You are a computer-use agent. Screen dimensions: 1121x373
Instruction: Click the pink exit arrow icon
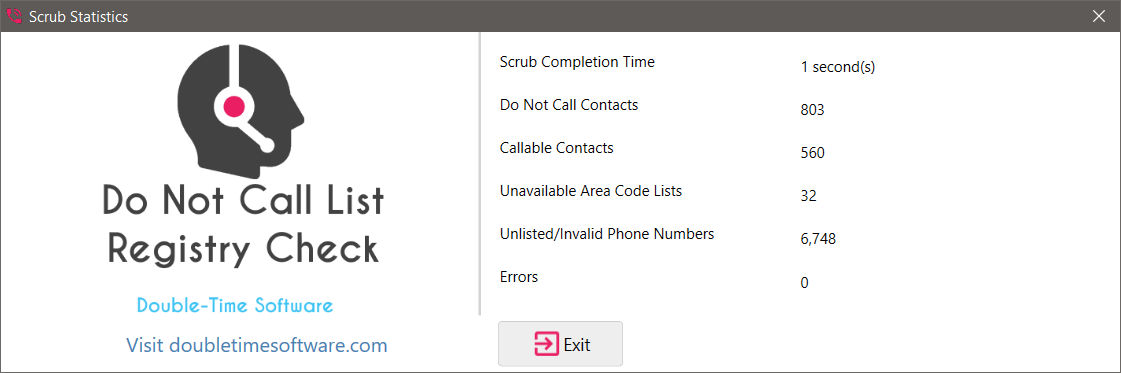pos(546,344)
